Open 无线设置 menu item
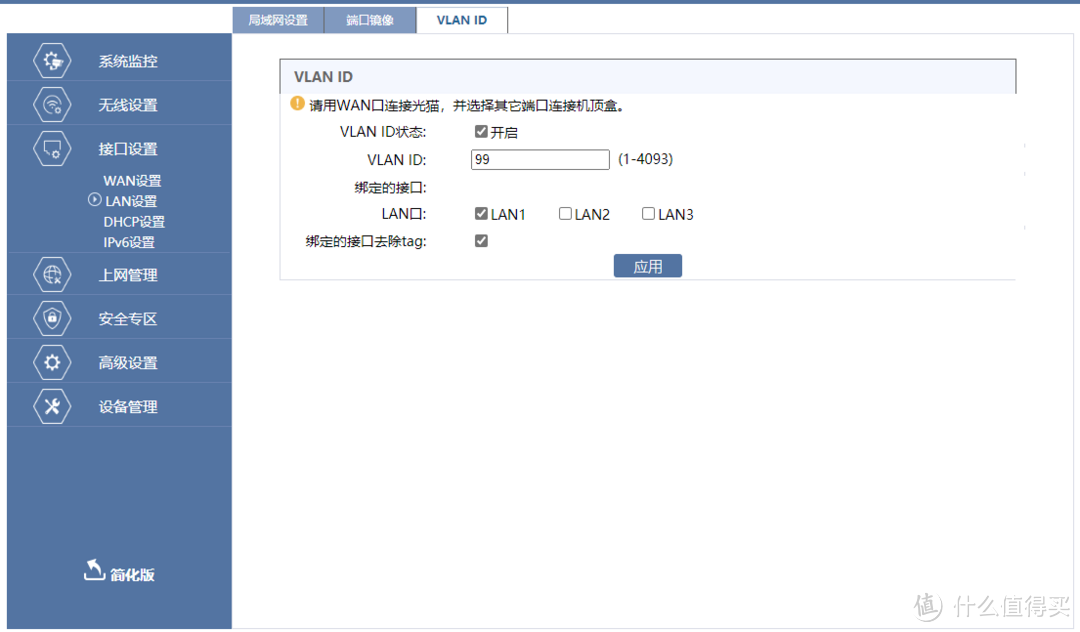The width and height of the screenshot is (1080, 632). (x=119, y=105)
